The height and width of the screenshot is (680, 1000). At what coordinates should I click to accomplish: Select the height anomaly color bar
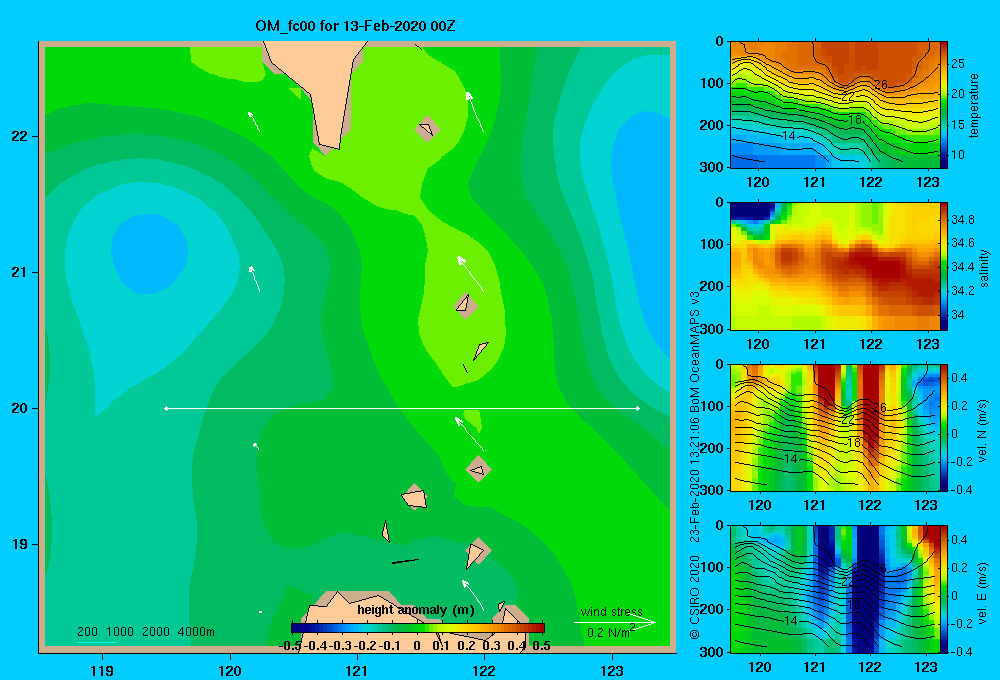tap(417, 628)
